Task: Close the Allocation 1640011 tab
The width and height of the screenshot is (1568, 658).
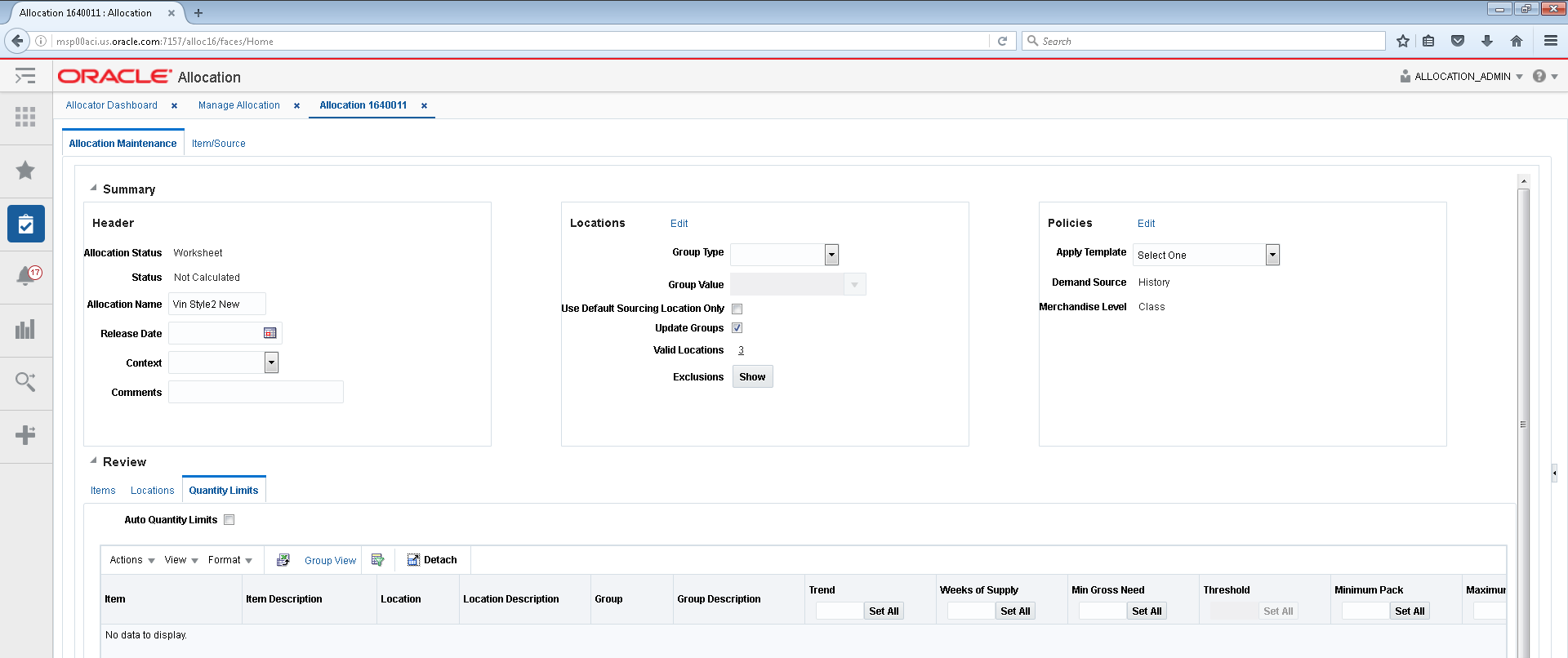Action: click(424, 106)
